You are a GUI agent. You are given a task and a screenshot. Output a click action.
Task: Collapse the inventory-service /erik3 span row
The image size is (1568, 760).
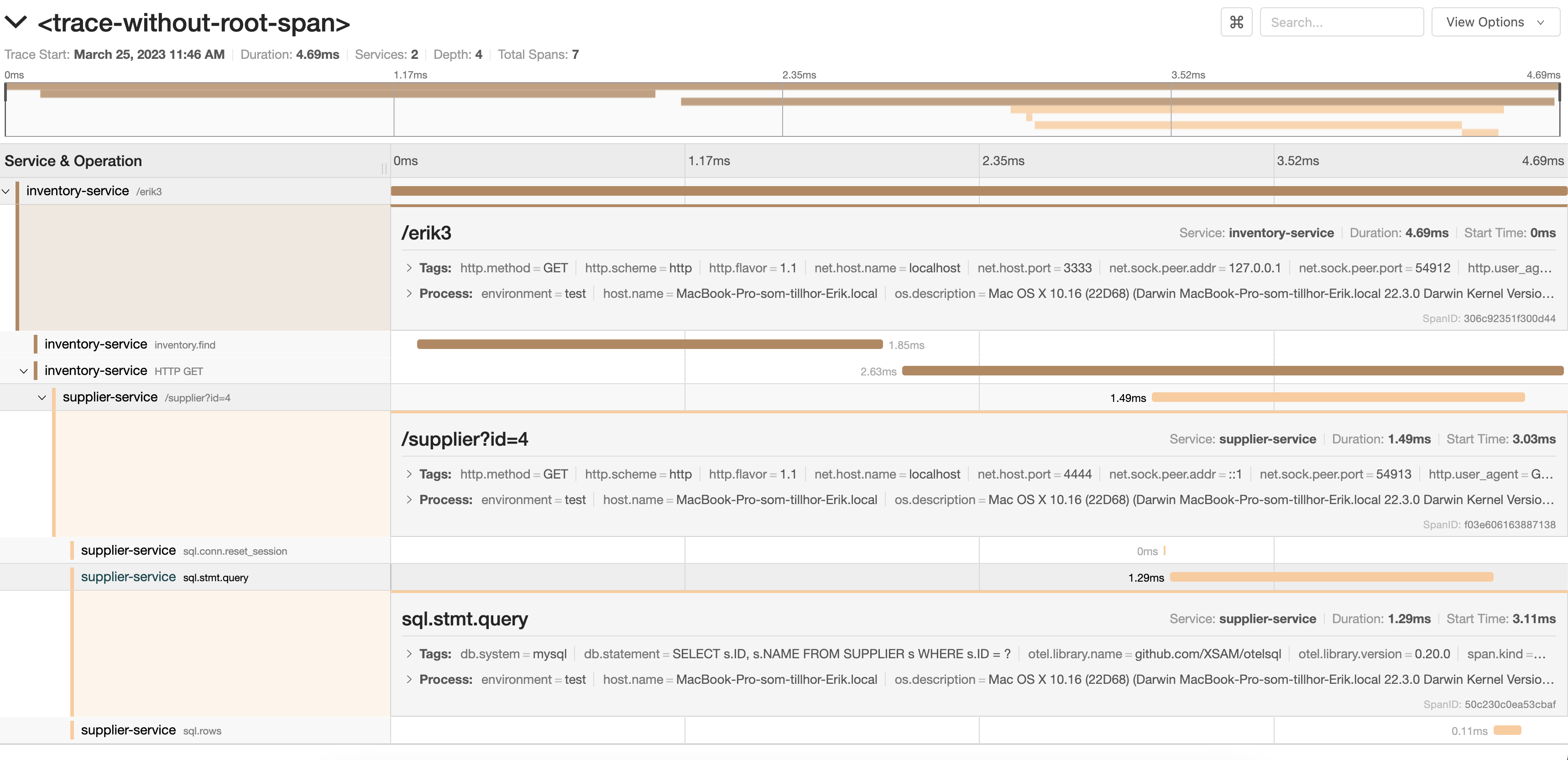[6, 191]
